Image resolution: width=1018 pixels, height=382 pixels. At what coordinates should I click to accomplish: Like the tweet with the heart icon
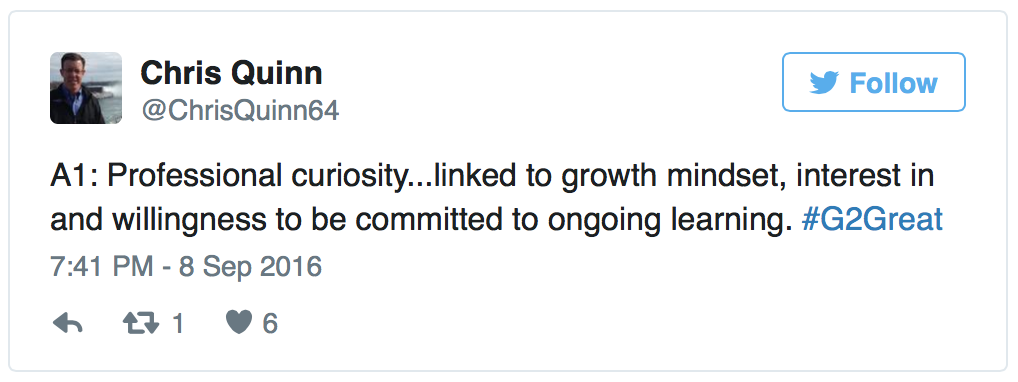(238, 323)
